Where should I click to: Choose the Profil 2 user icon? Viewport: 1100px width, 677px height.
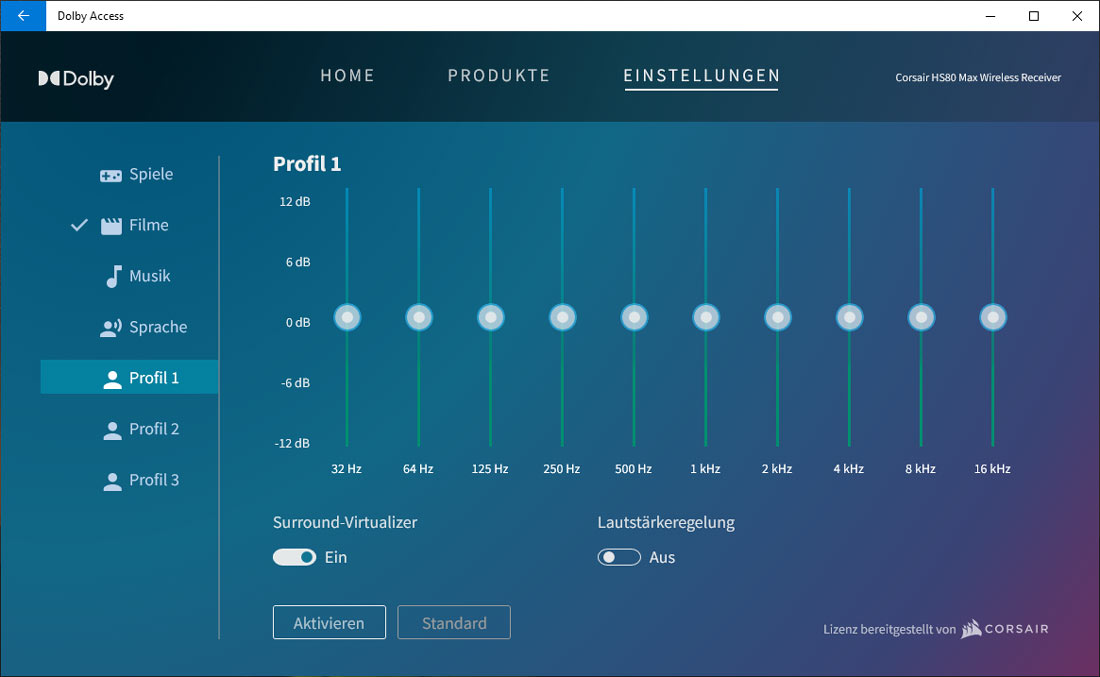(x=113, y=430)
